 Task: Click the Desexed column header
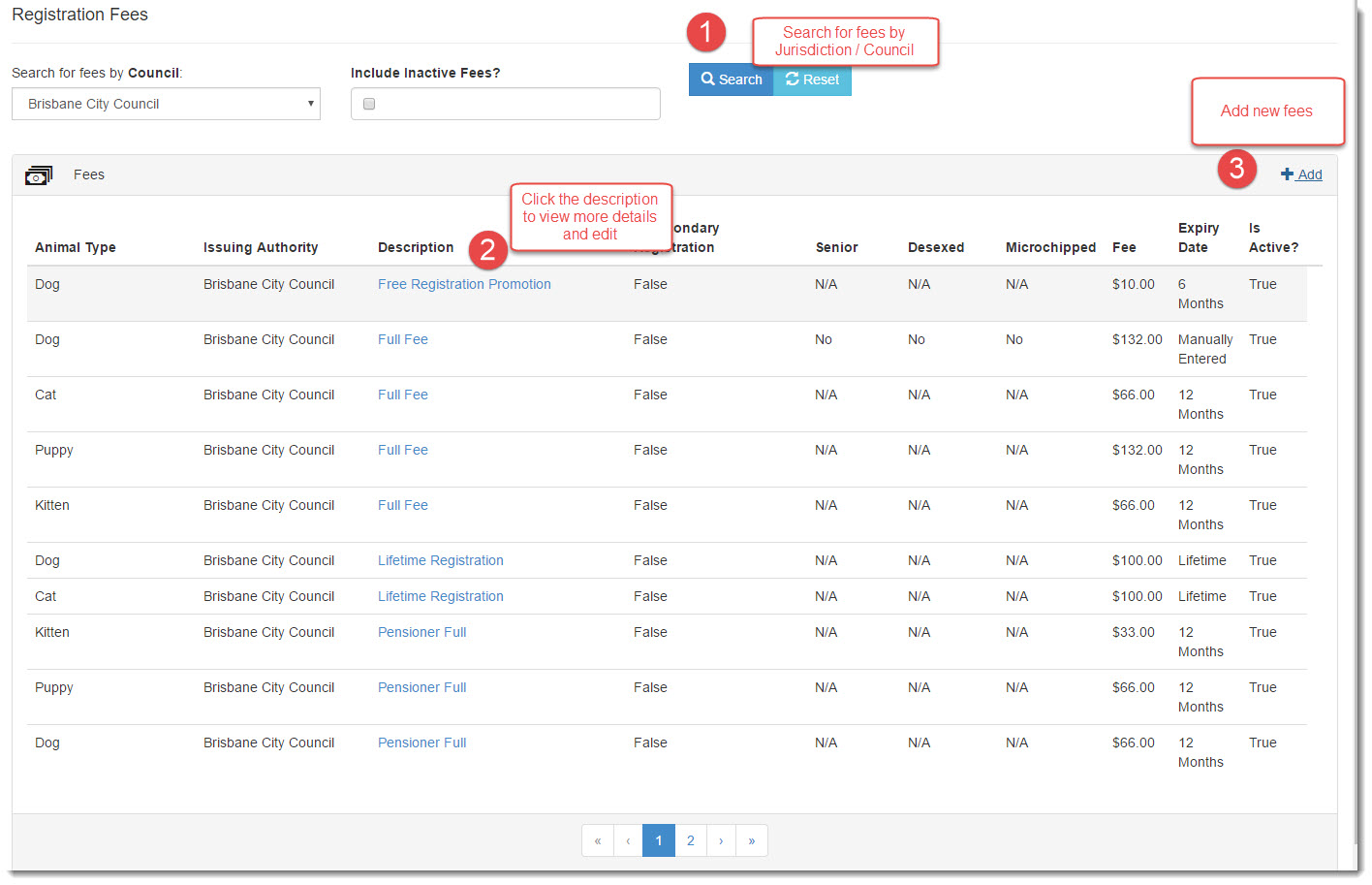(936, 247)
